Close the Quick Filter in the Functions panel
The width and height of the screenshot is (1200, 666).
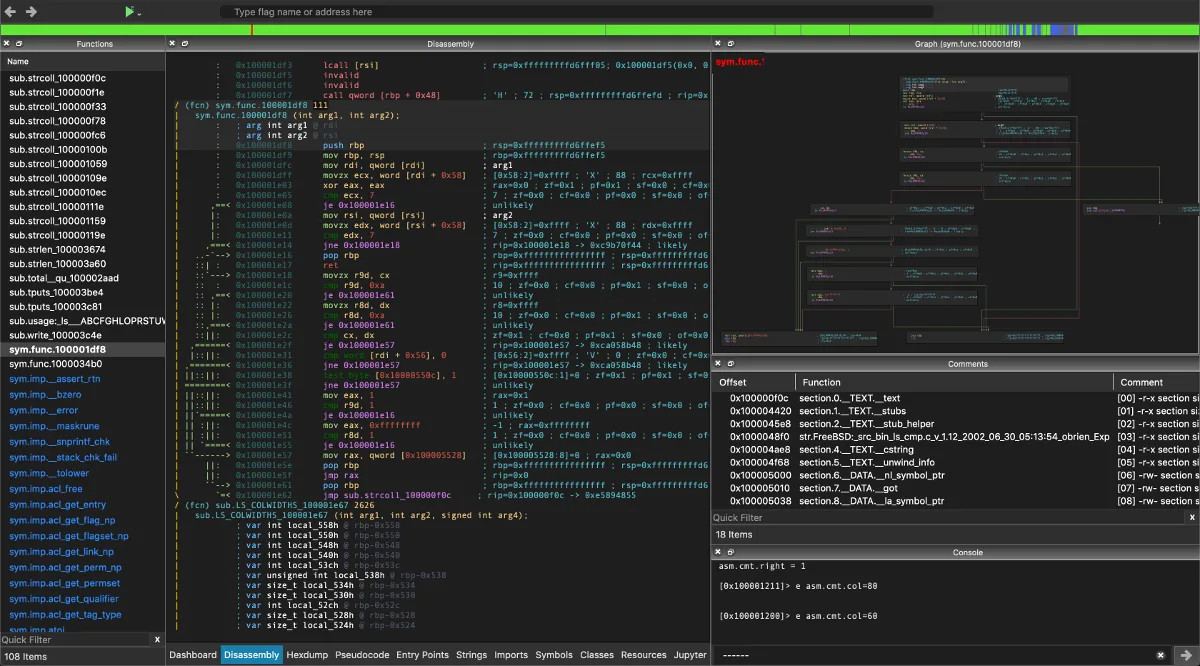(157, 638)
